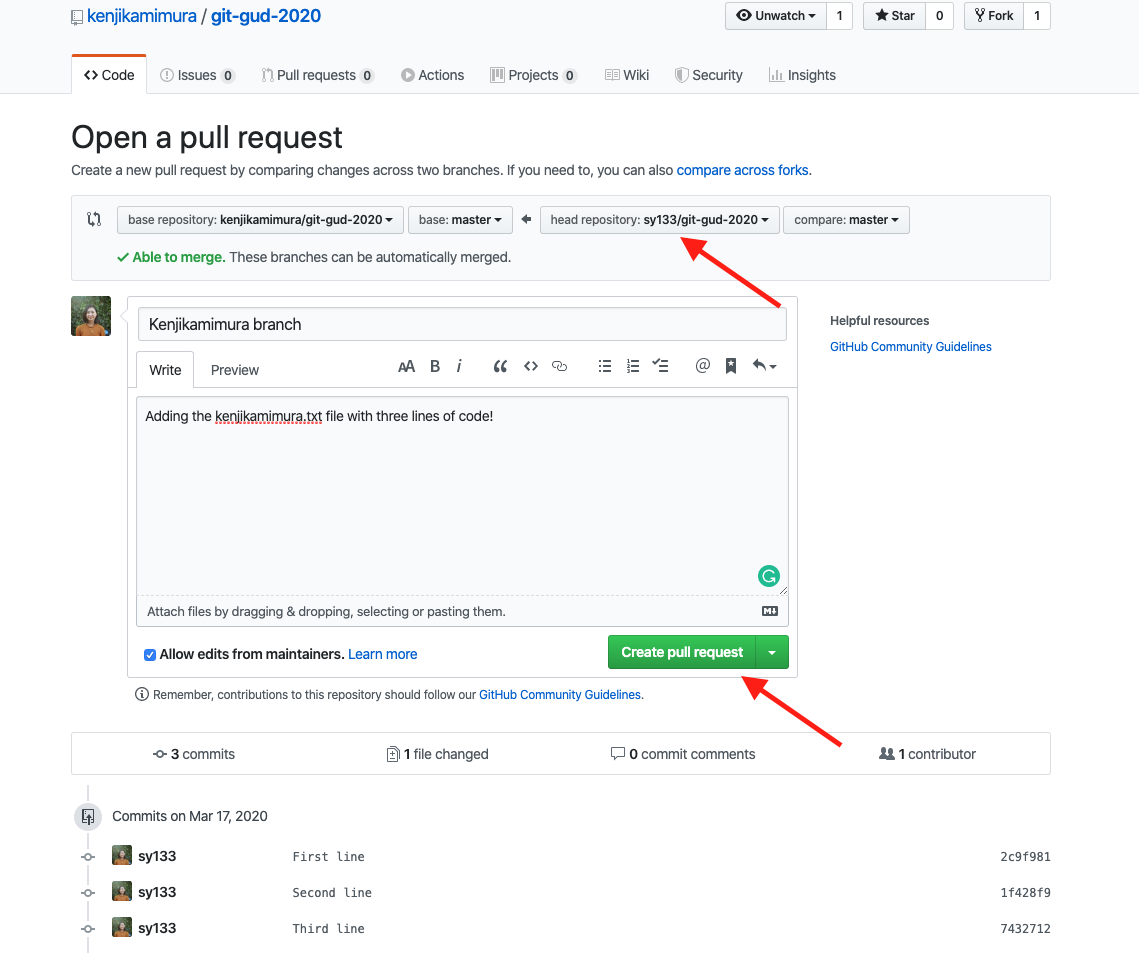
Task: Open the compare across forks link
Action: (x=742, y=170)
